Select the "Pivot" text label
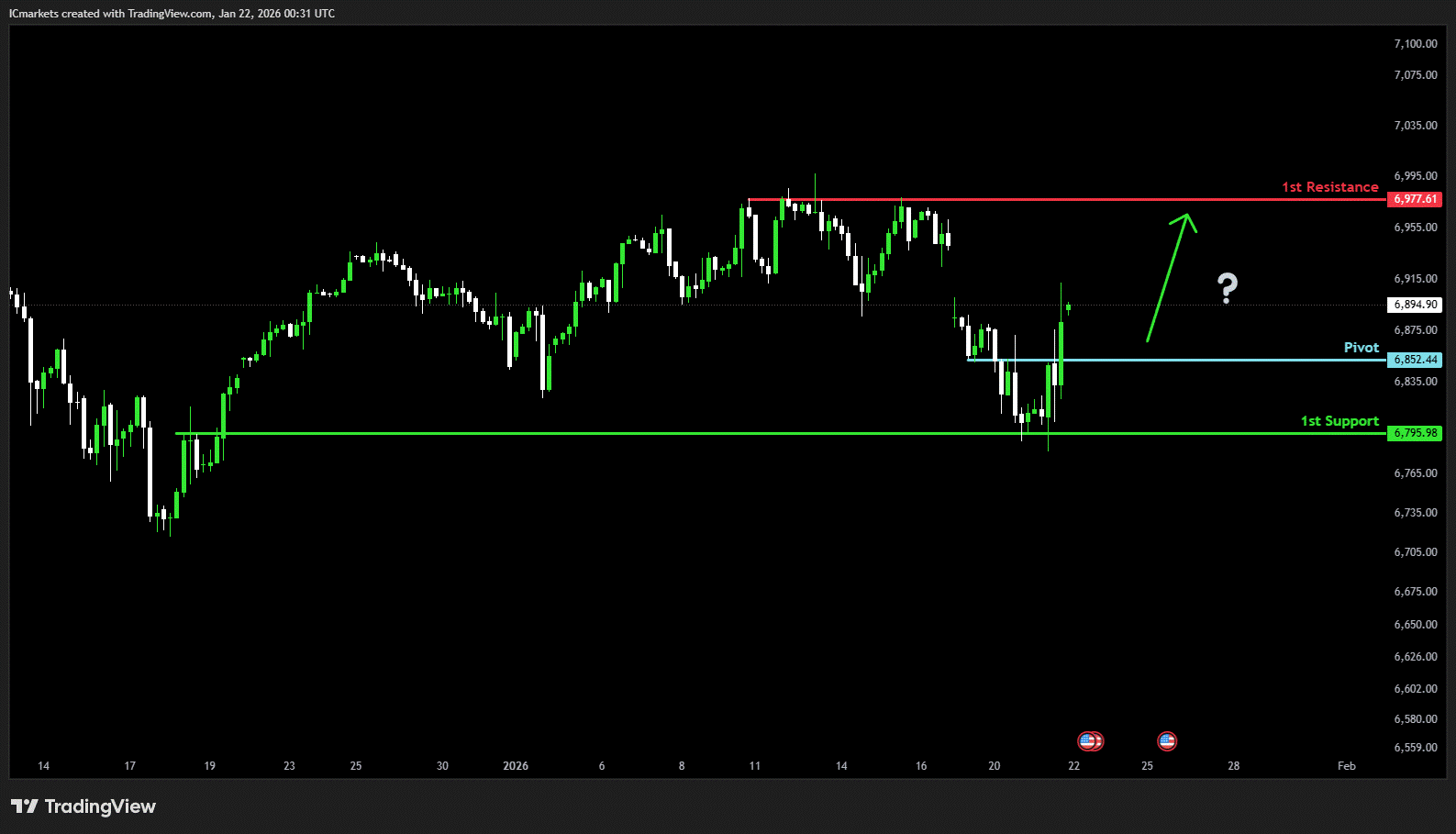The image size is (1456, 834). (x=1361, y=348)
